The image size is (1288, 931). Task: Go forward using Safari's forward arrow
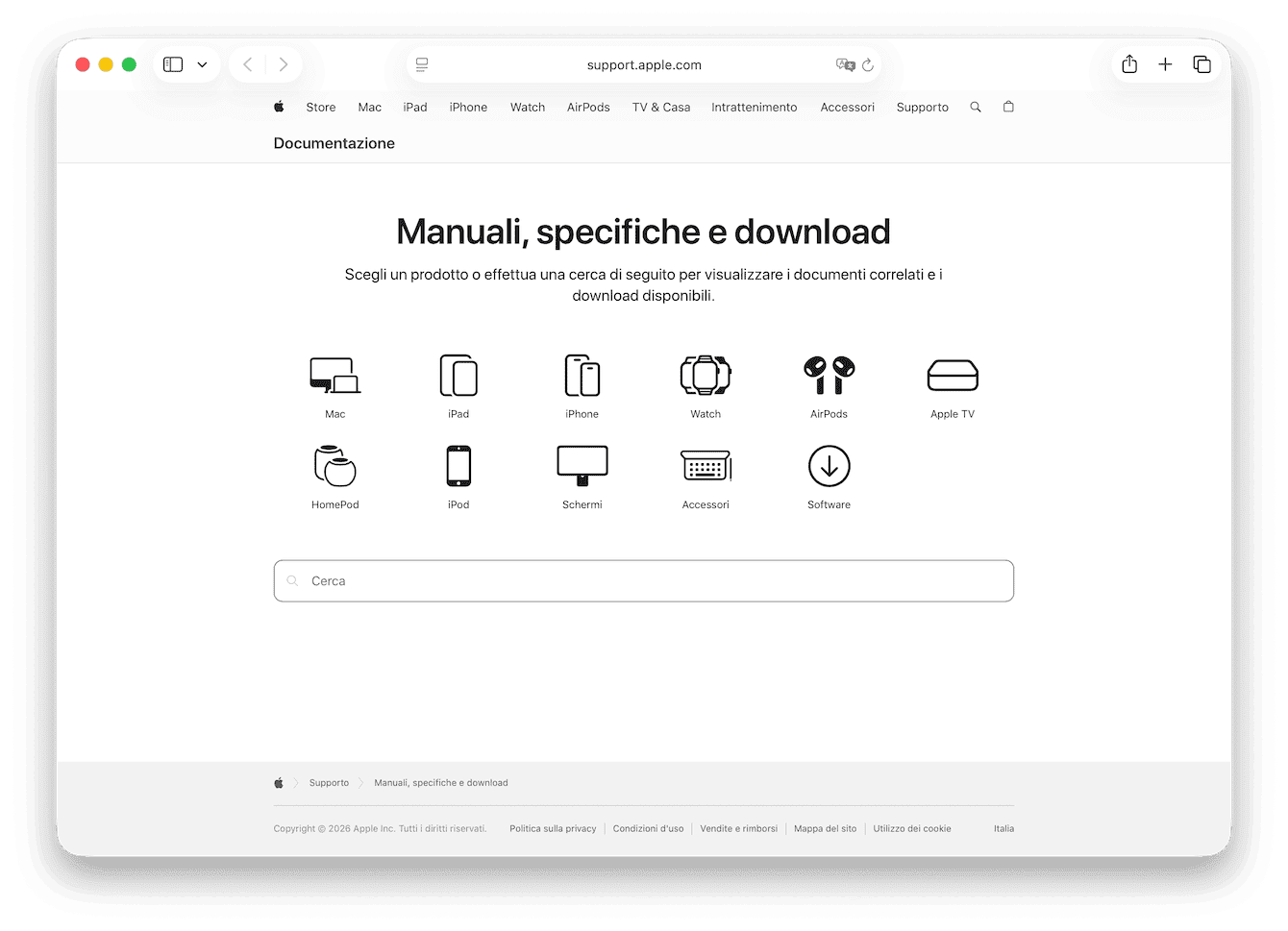tap(284, 64)
